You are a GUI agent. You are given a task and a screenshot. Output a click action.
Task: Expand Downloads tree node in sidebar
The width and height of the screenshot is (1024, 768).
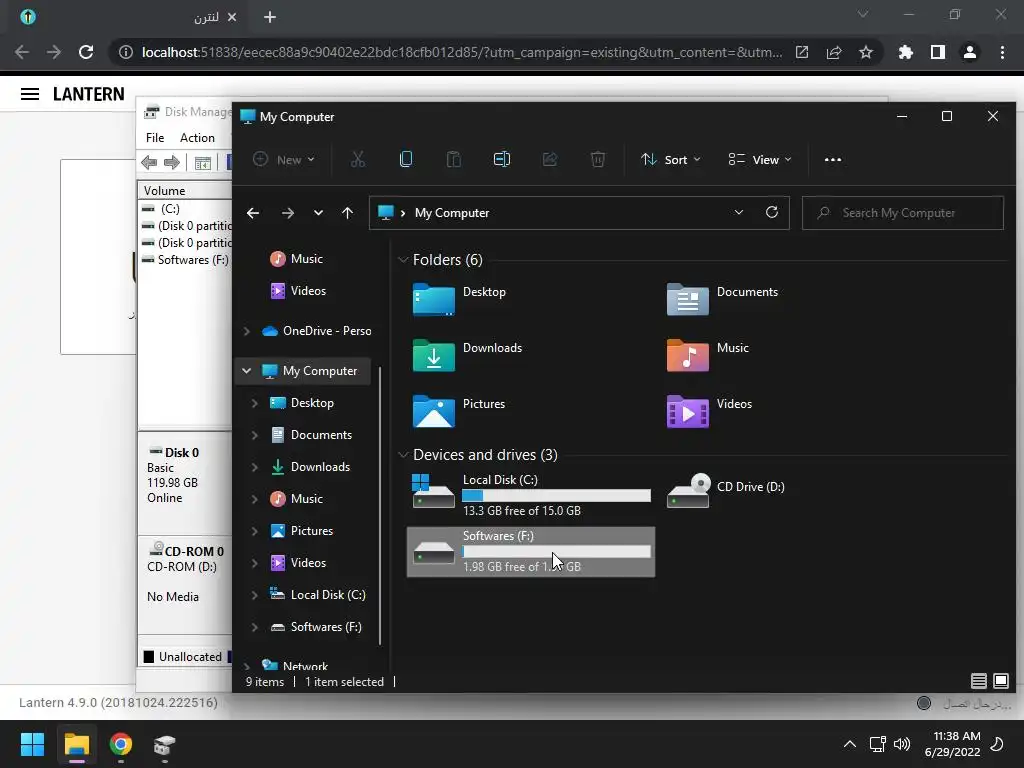coord(254,467)
